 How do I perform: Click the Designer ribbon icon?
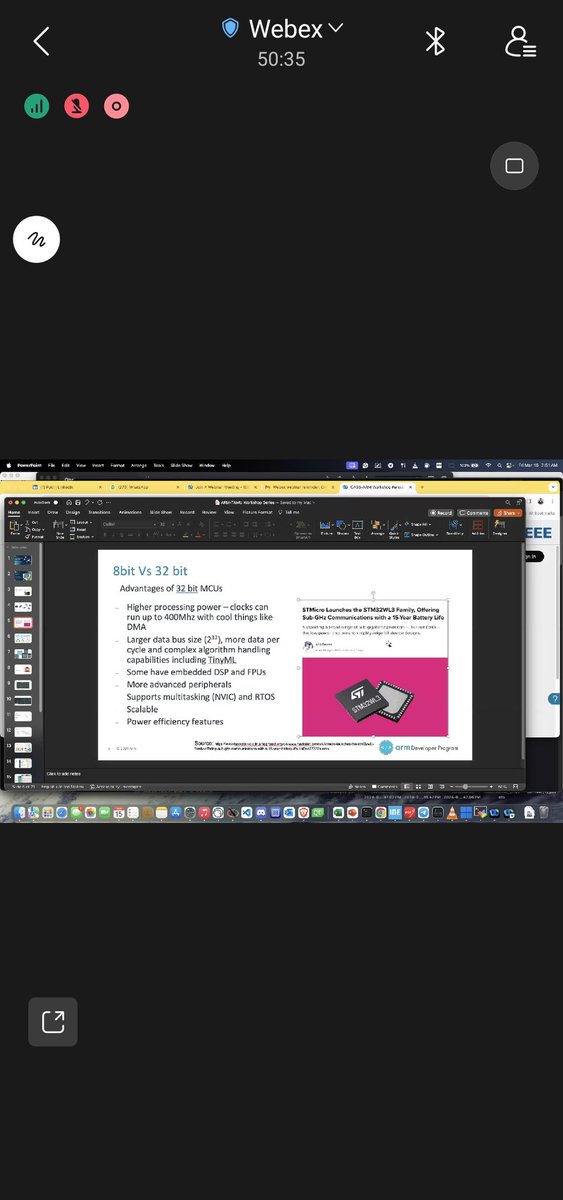click(500, 528)
